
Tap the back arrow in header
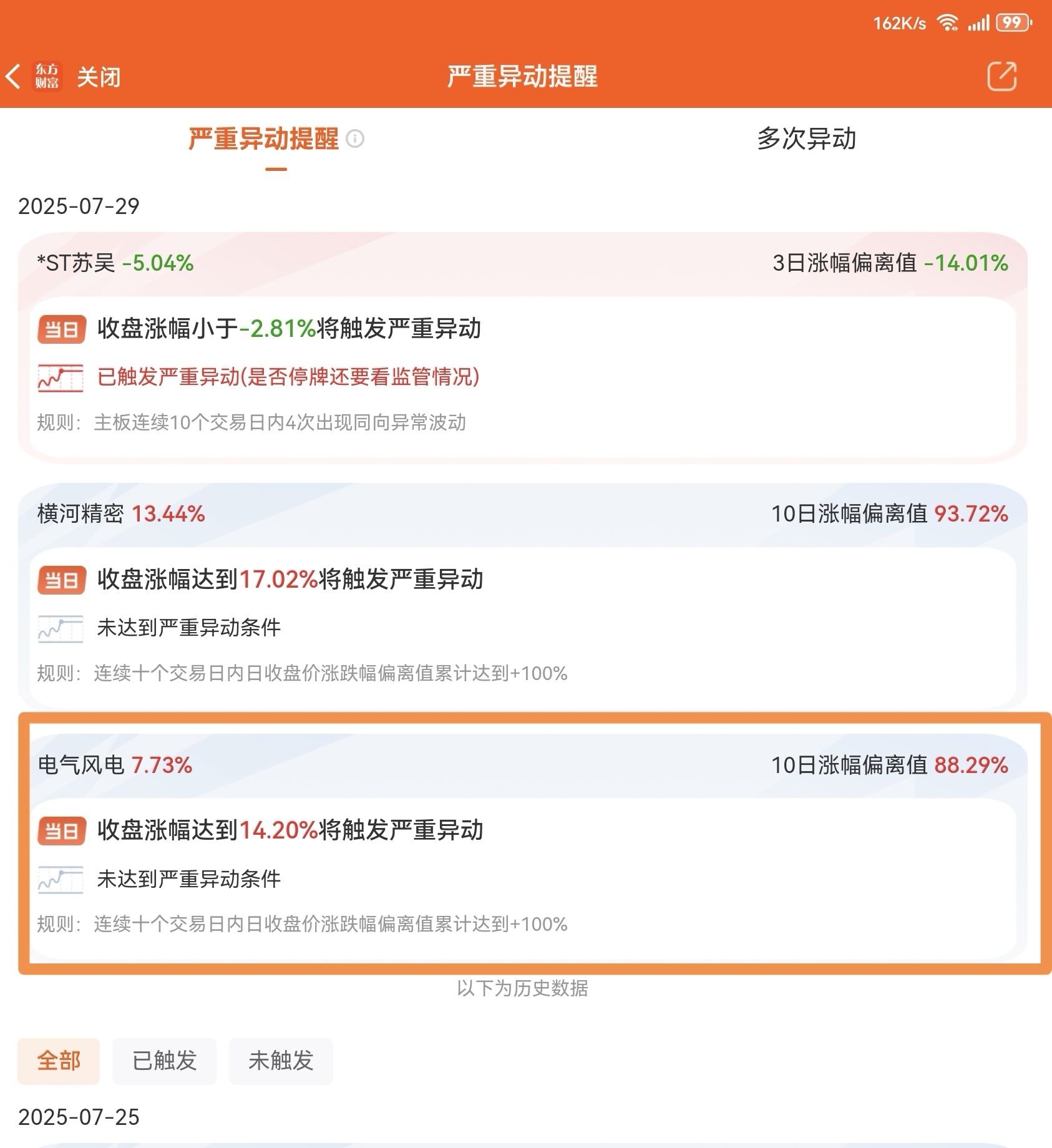coord(13,77)
